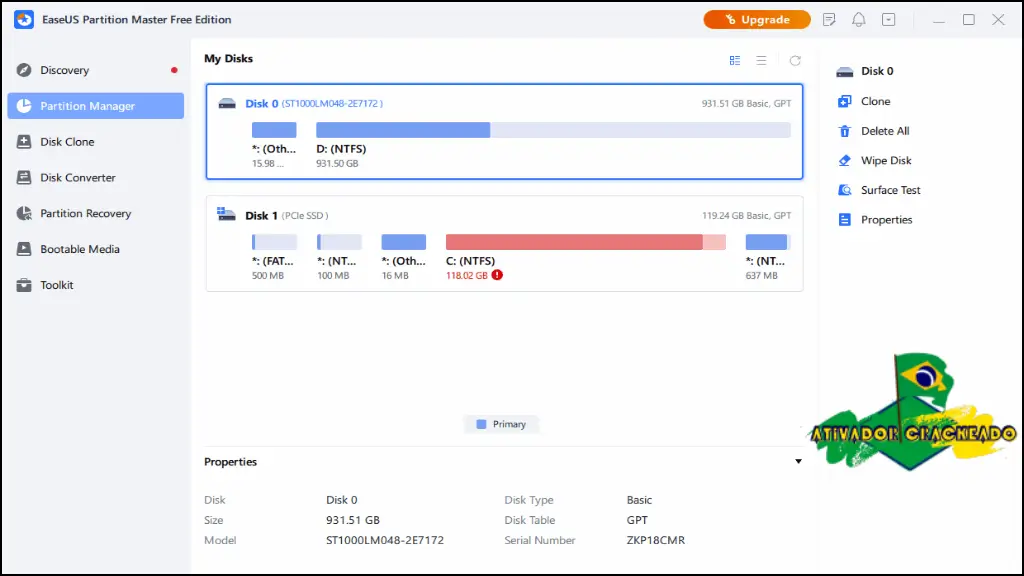Open Bootable Media section
The height and width of the screenshot is (576, 1024).
(x=95, y=249)
